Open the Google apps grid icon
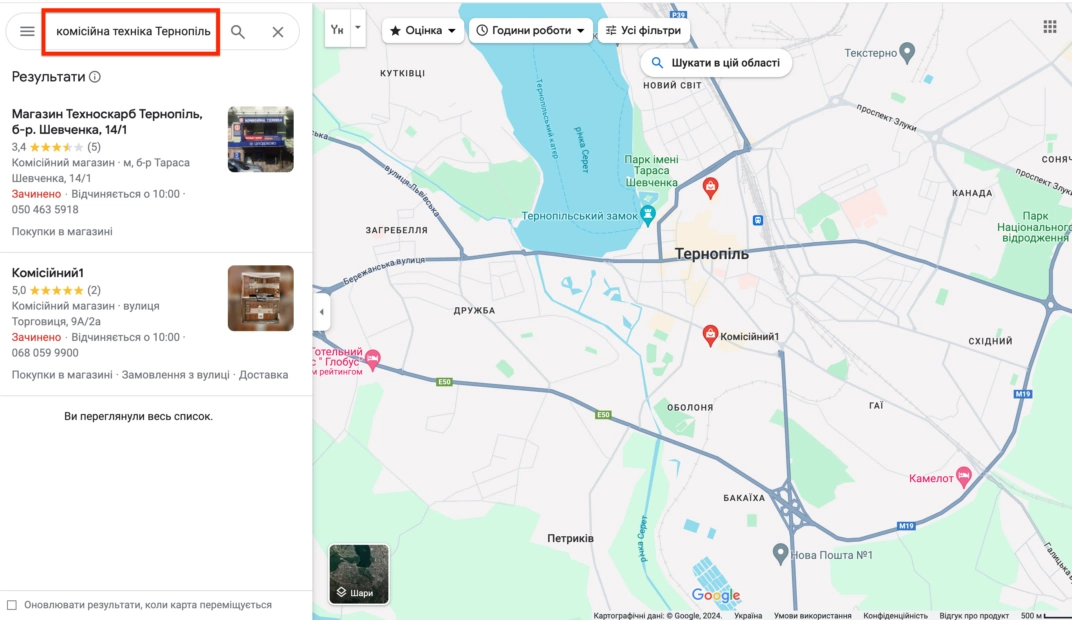This screenshot has width=1072, height=620. [x=1050, y=27]
